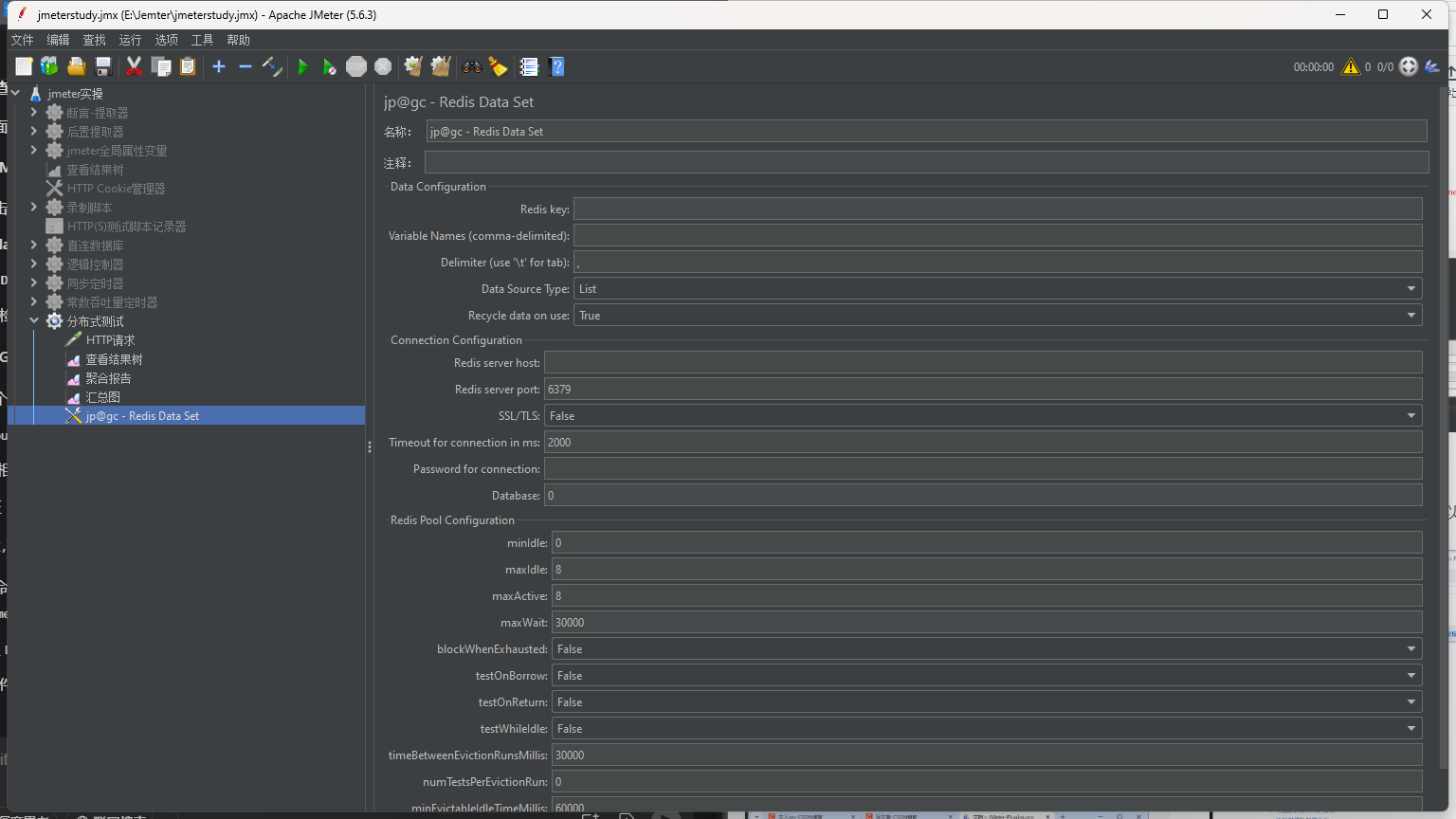Click the JMeter feather logo at toolbar end

pyautogui.click(x=1432, y=66)
